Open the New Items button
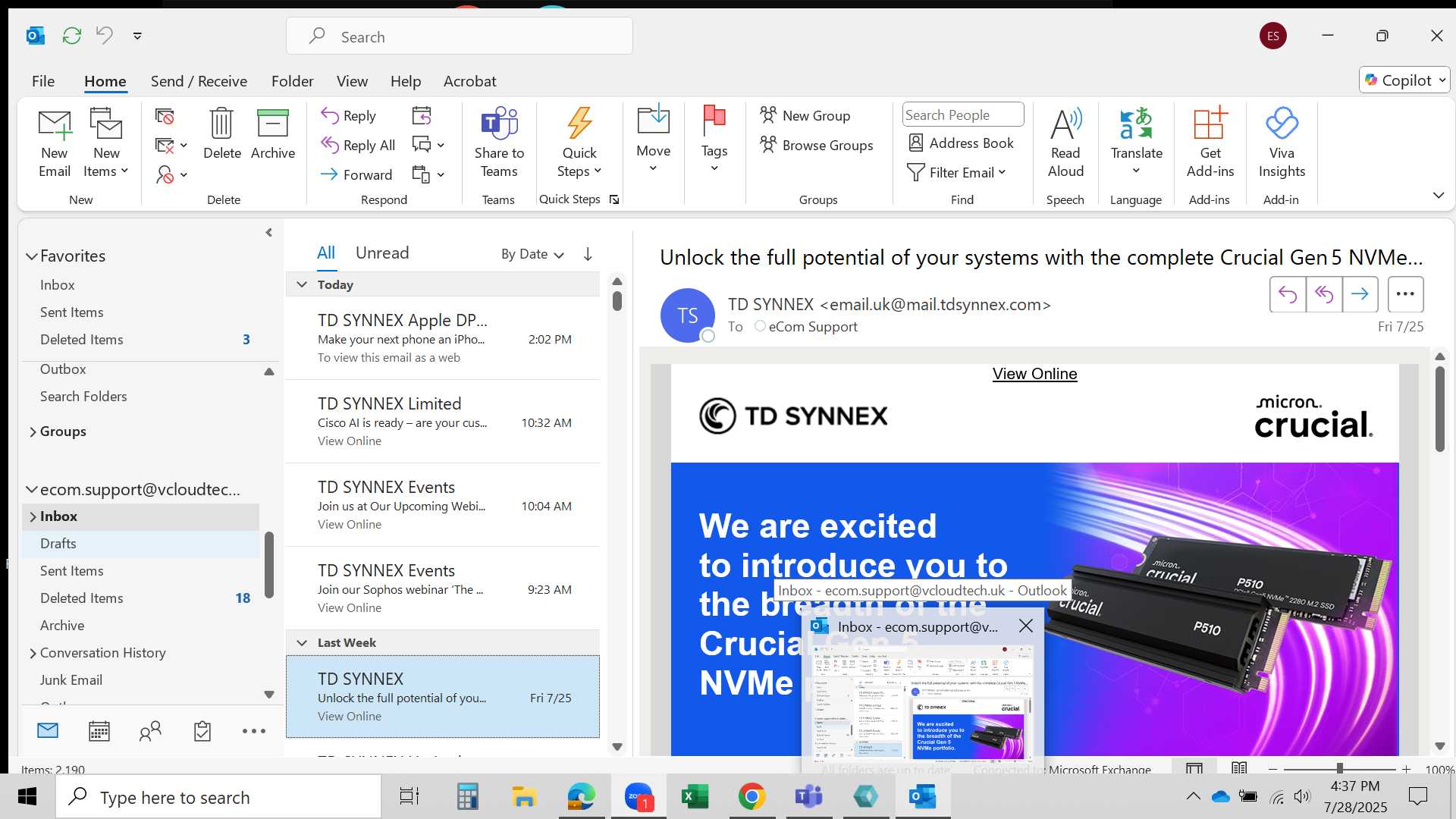1456x819 pixels. (x=105, y=143)
